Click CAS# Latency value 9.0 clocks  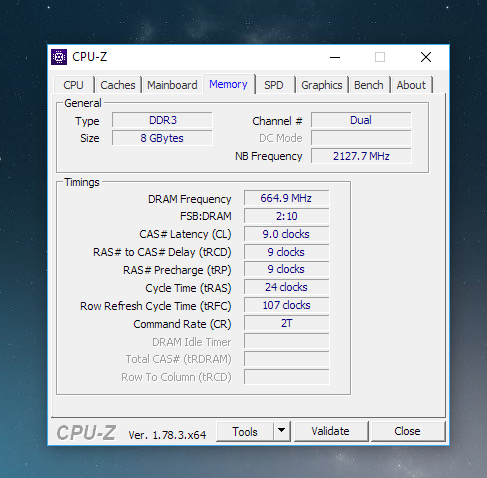(287, 234)
